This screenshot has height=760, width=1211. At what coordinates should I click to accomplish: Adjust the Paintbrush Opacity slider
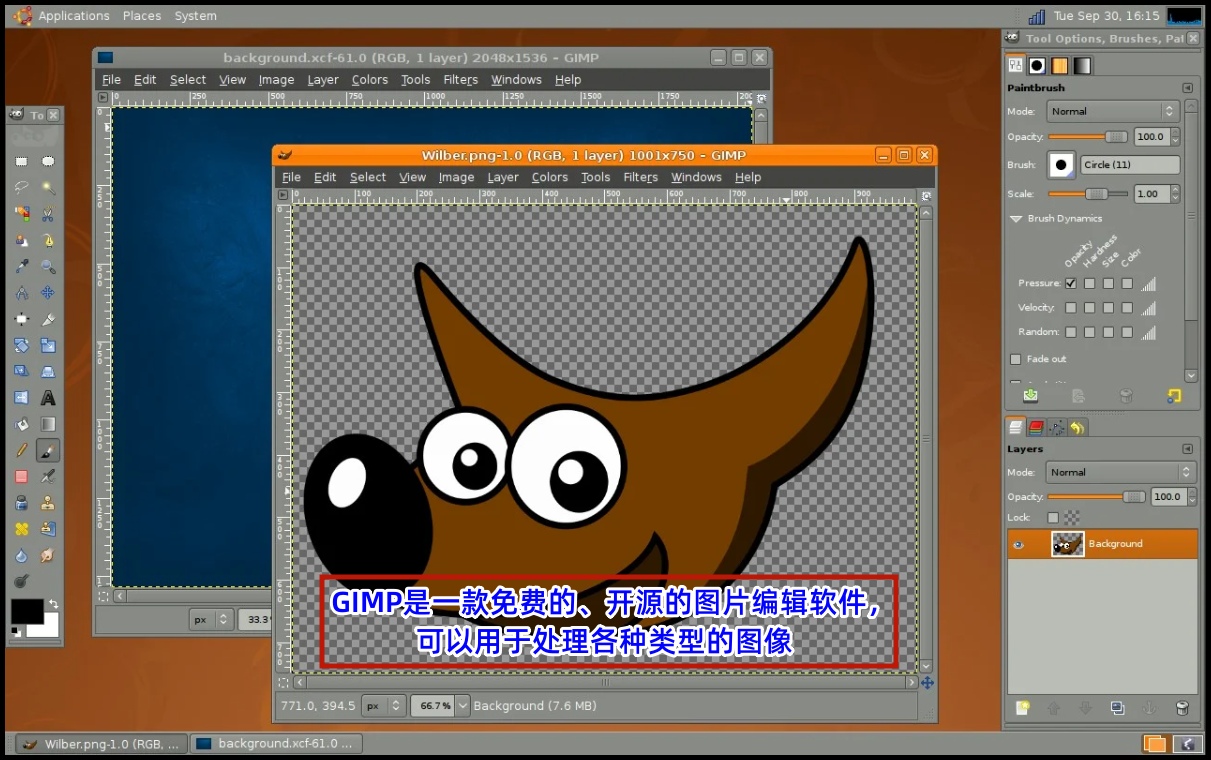pyautogui.click(x=1088, y=137)
